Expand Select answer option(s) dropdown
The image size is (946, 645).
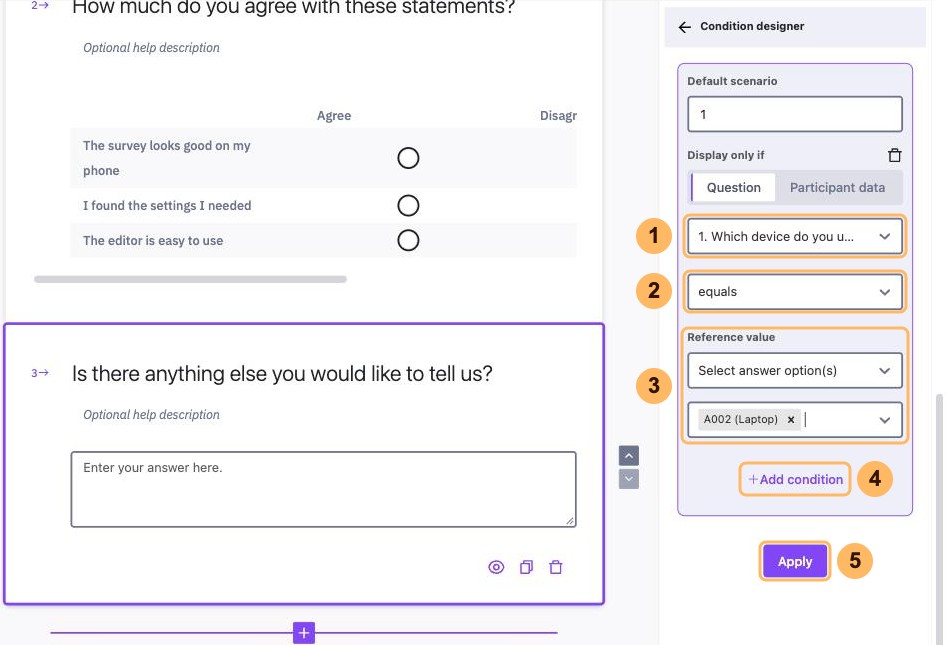tap(795, 370)
